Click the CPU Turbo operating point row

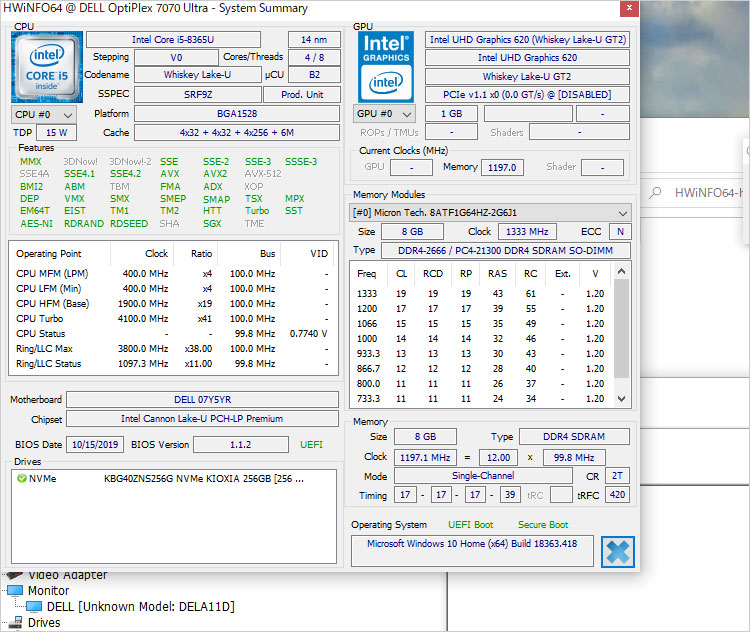[x=172, y=319]
